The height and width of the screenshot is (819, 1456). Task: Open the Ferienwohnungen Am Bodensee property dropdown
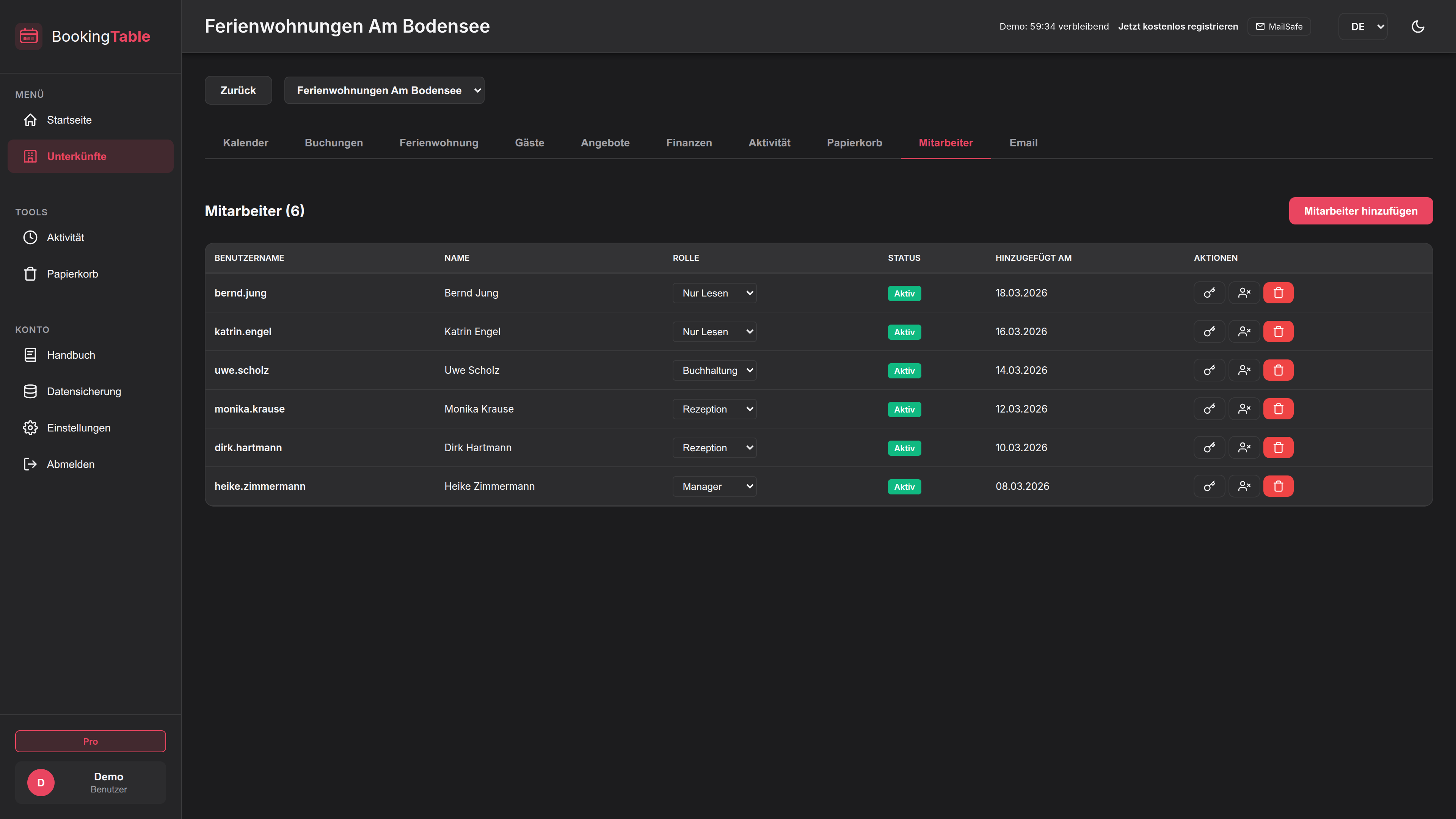click(384, 91)
